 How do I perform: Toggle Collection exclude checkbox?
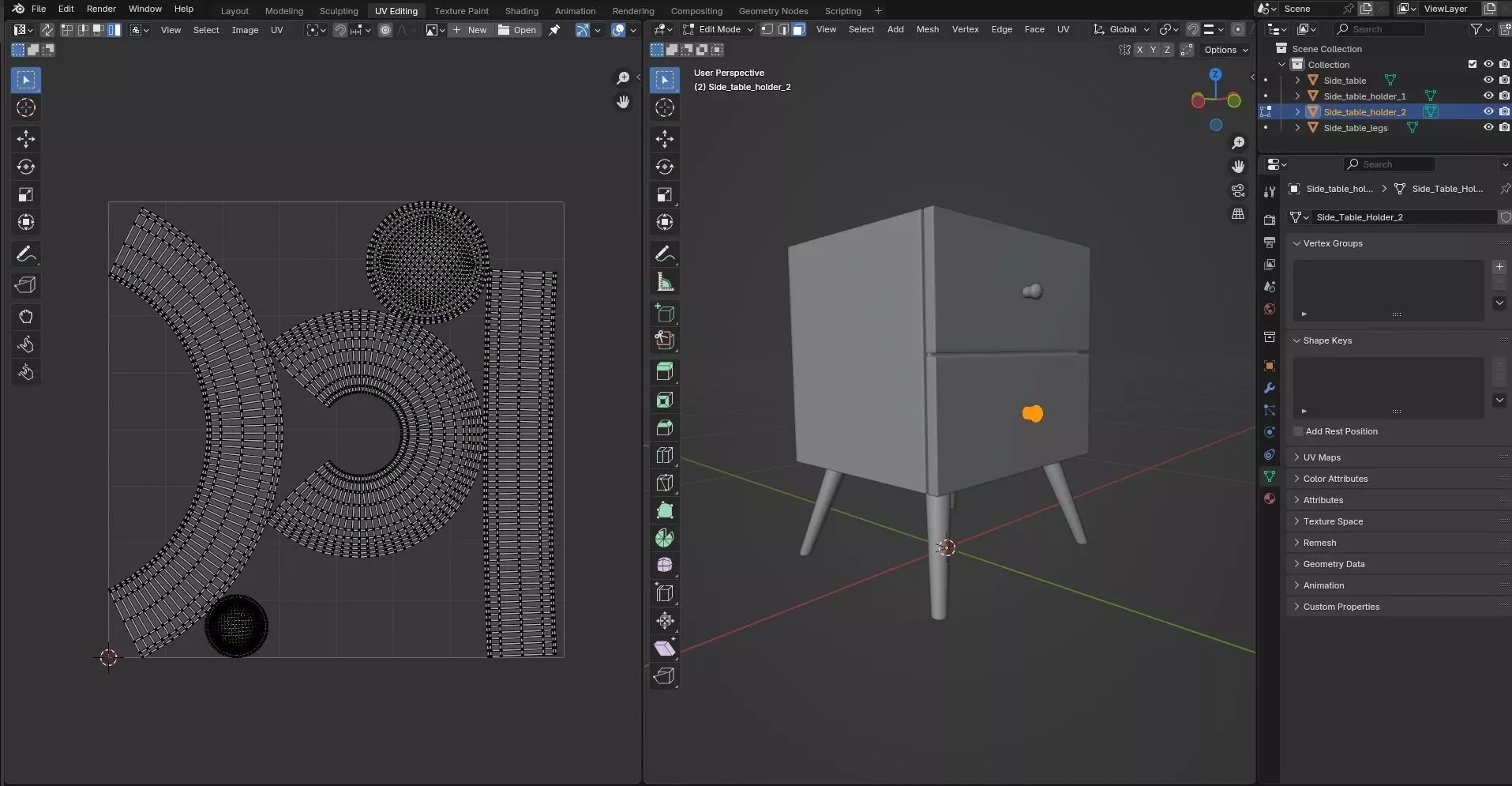click(x=1473, y=64)
